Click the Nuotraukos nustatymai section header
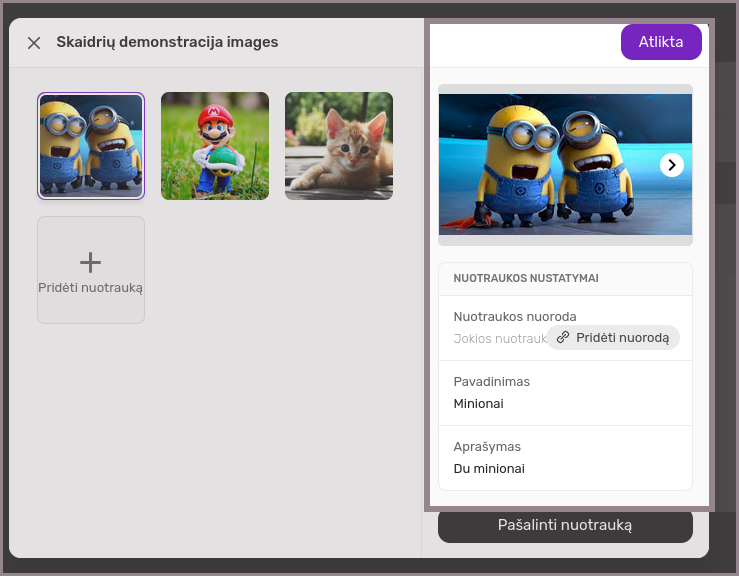Viewport: 739px width, 576px height. tap(526, 279)
